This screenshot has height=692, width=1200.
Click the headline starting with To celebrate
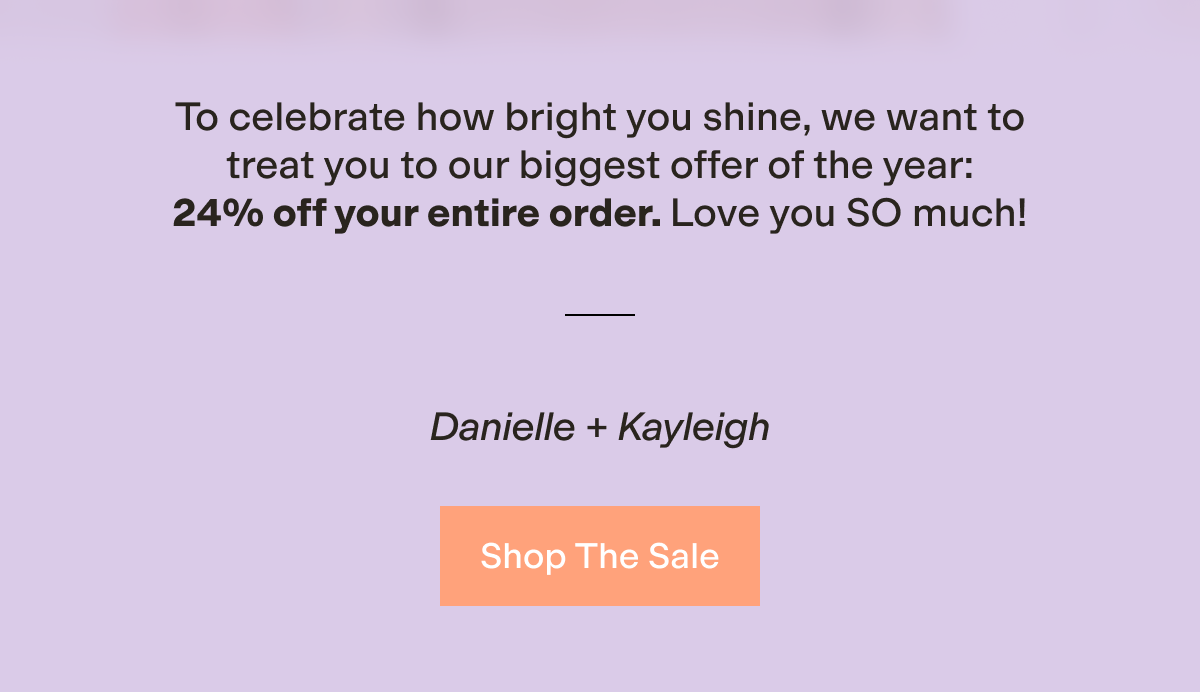pyautogui.click(x=599, y=117)
